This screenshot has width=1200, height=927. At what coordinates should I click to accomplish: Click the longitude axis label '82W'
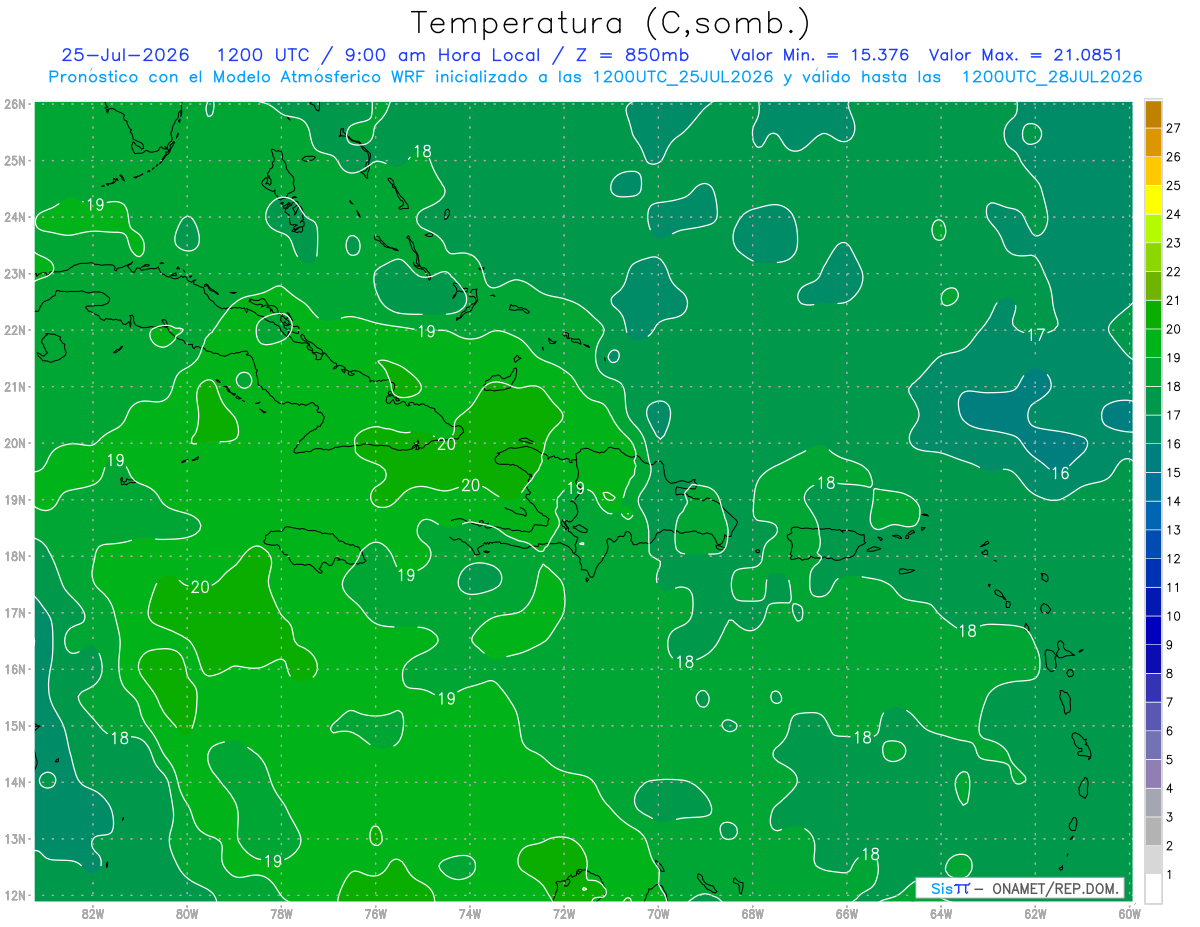pyautogui.click(x=93, y=913)
